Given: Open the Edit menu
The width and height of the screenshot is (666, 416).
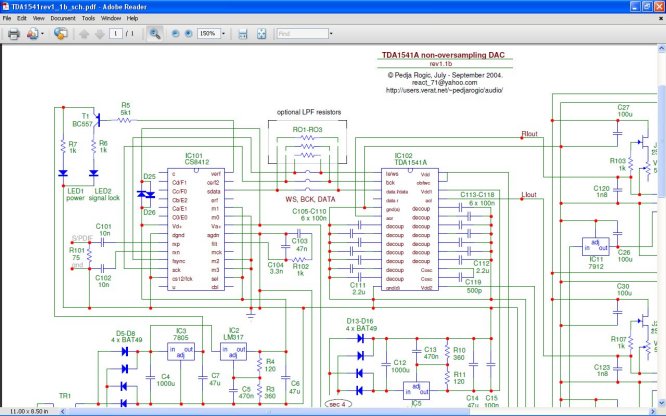Looking at the screenshot, I should click(x=22, y=18).
